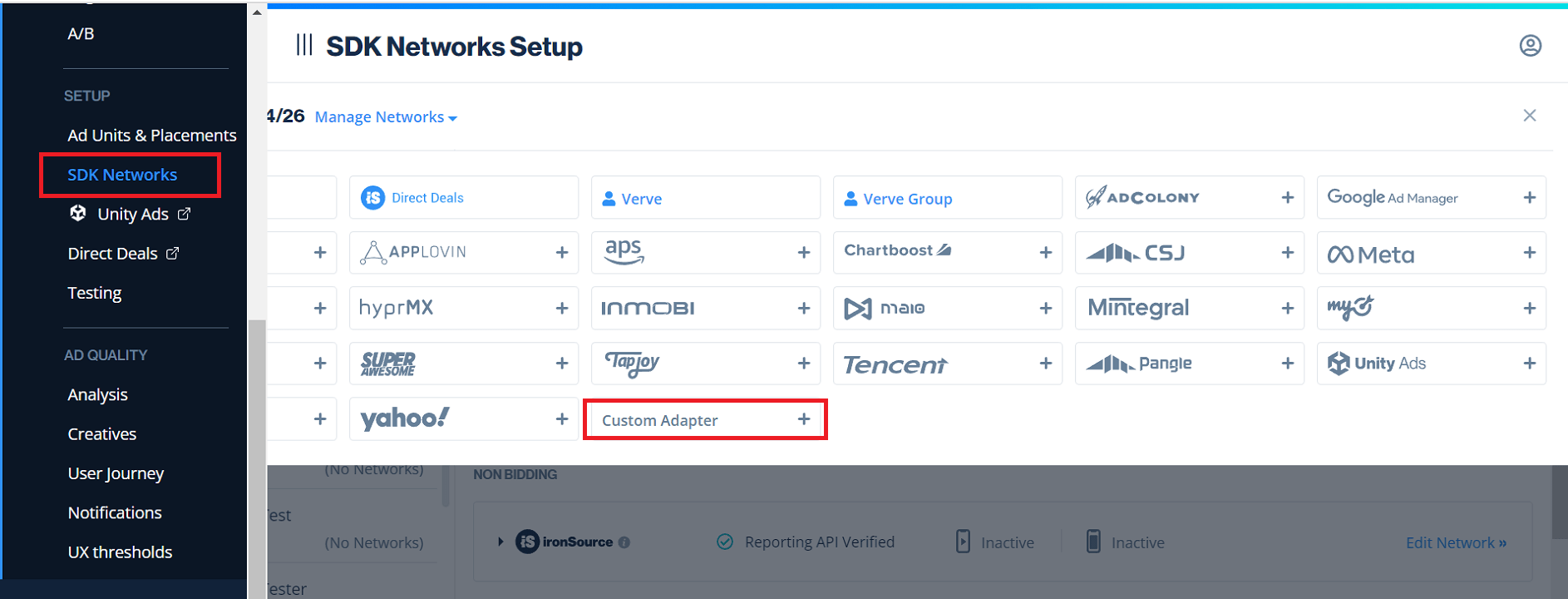The width and height of the screenshot is (1568, 599).
Task: Add the Google Ad Manager network
Action: [1529, 197]
